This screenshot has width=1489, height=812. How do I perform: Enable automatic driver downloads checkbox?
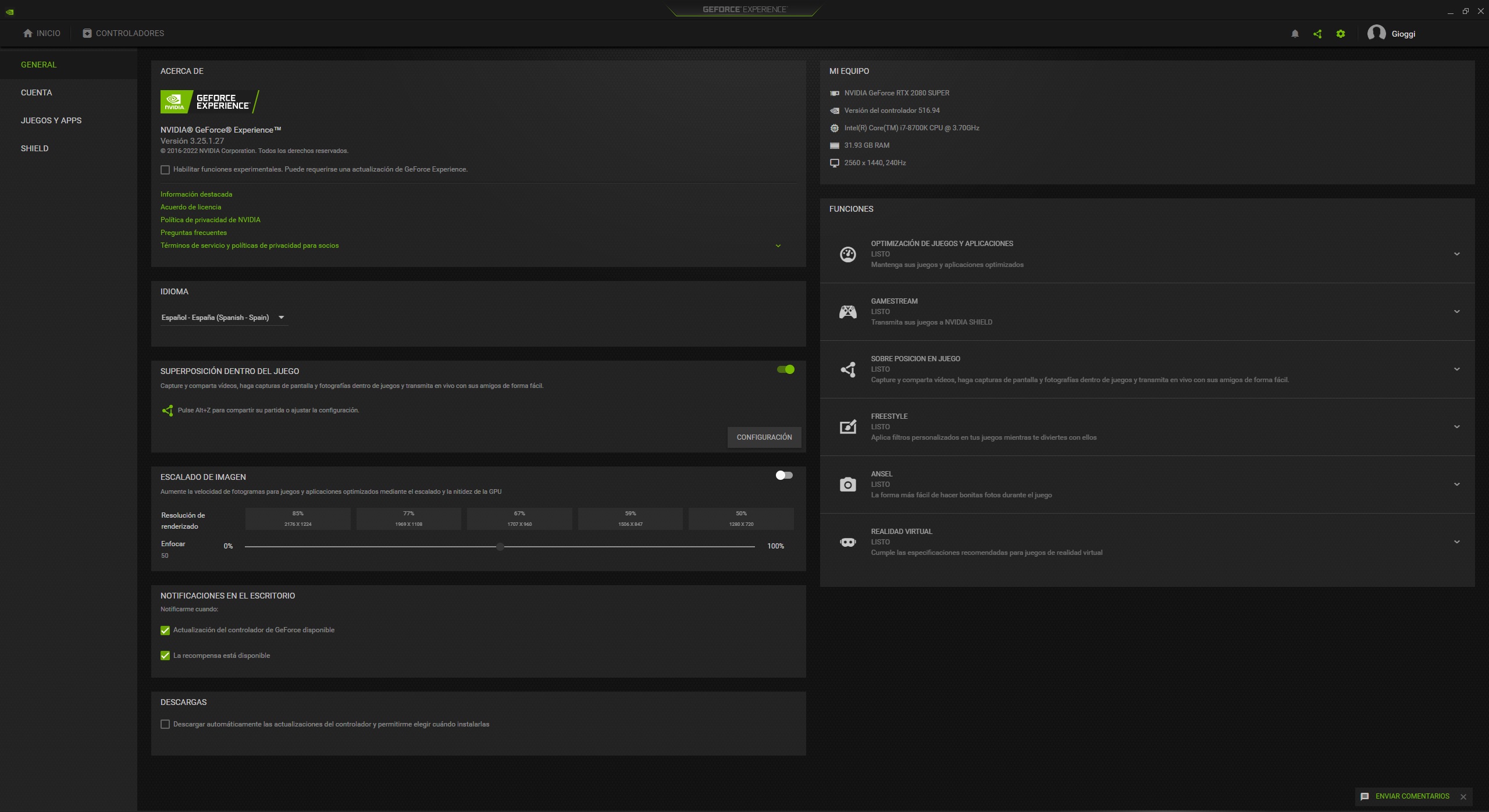165,725
